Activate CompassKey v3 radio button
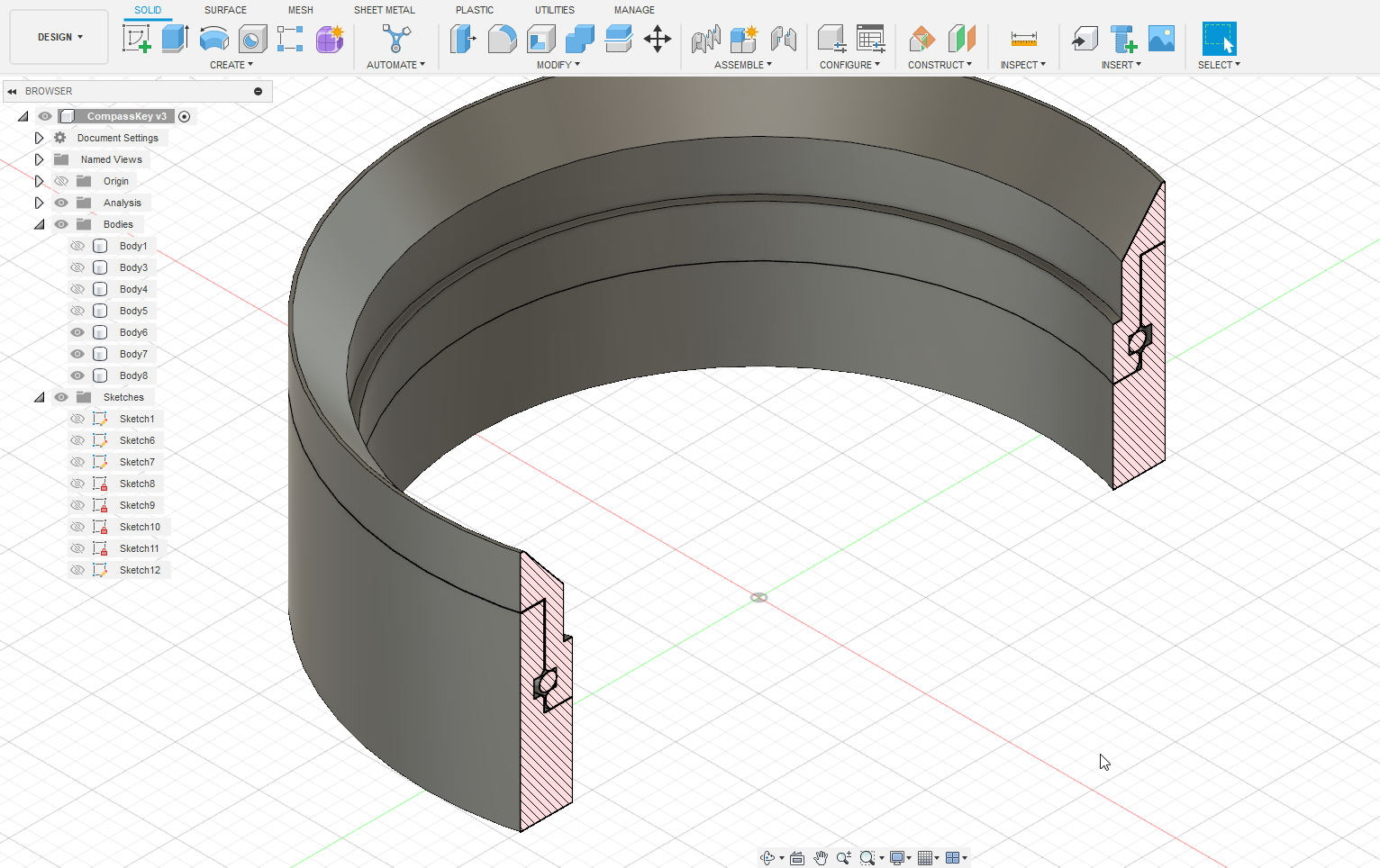The height and width of the screenshot is (868, 1380). [x=185, y=116]
